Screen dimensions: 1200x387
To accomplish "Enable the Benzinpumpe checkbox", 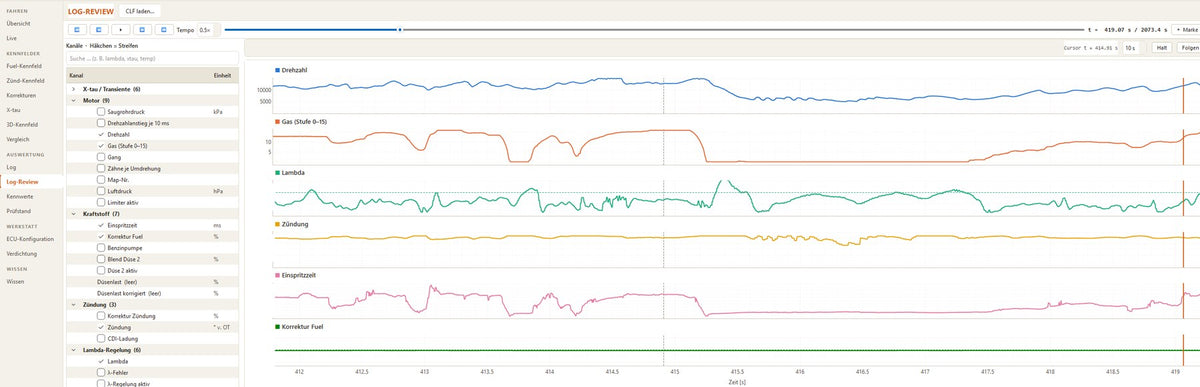I will tap(101, 247).
